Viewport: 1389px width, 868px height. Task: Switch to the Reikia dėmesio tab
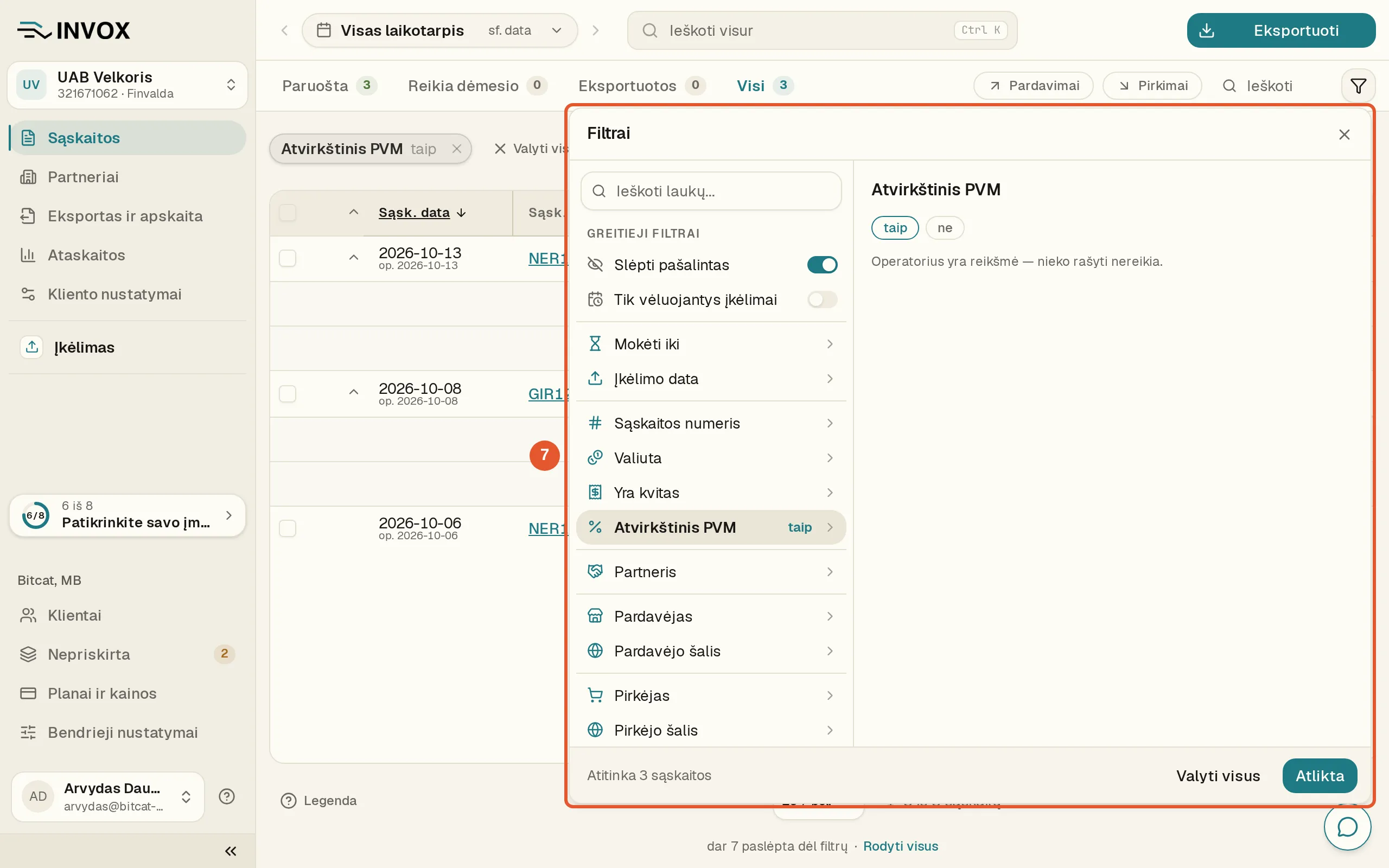[477, 86]
